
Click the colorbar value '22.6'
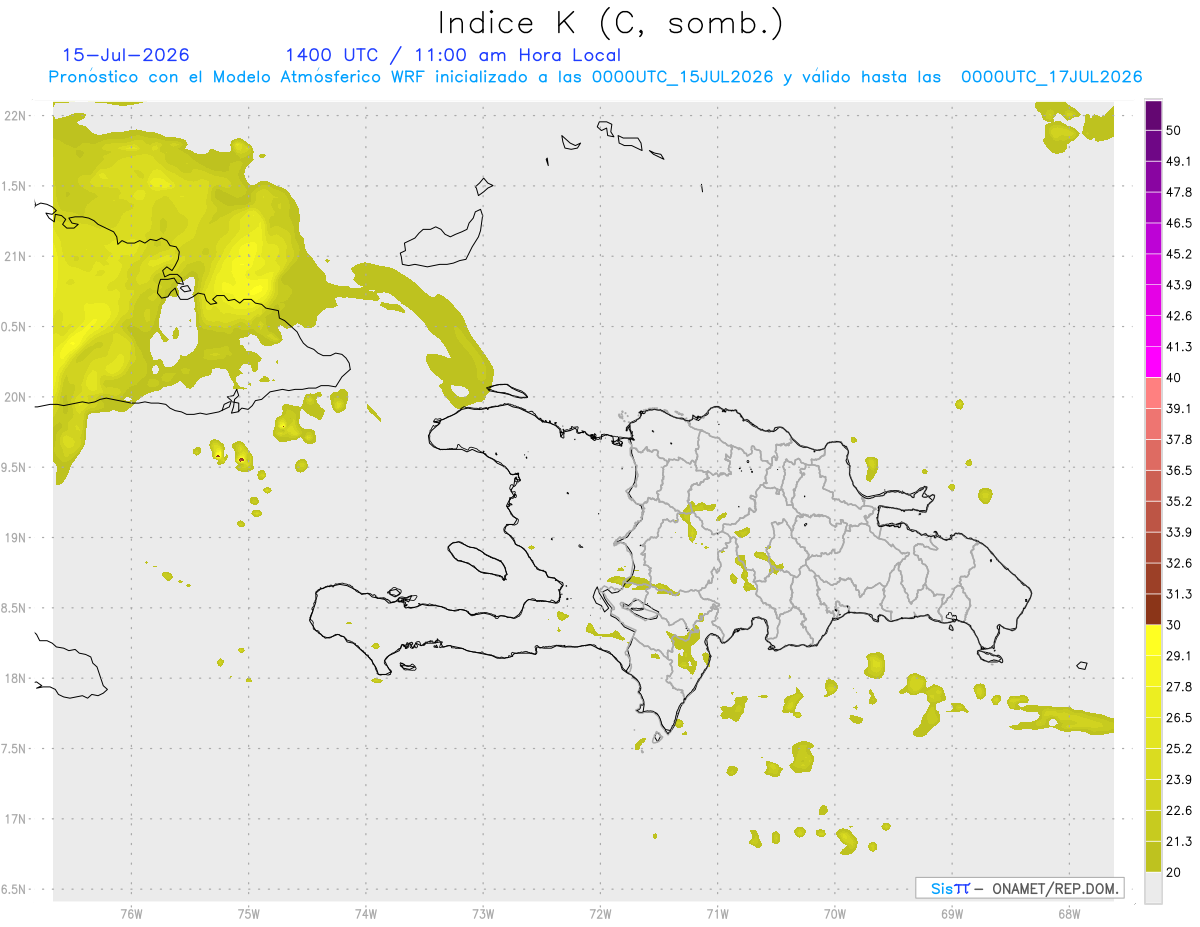tap(1179, 810)
